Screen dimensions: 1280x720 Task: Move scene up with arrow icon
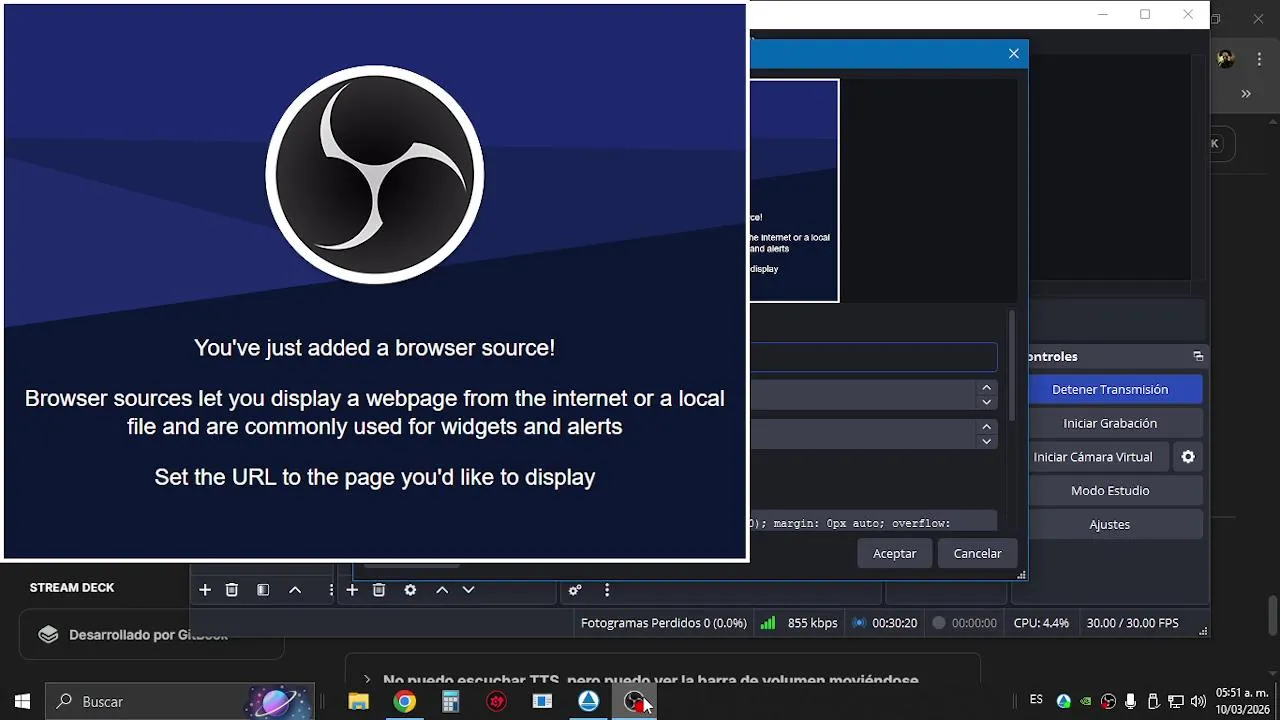[x=295, y=590]
